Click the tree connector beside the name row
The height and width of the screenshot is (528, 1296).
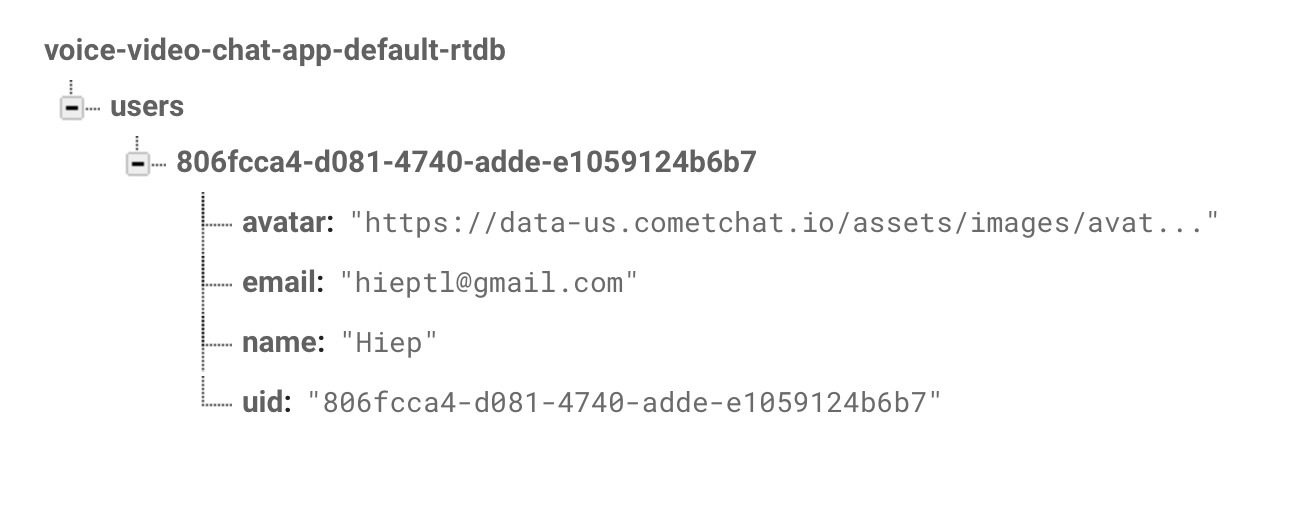218,344
